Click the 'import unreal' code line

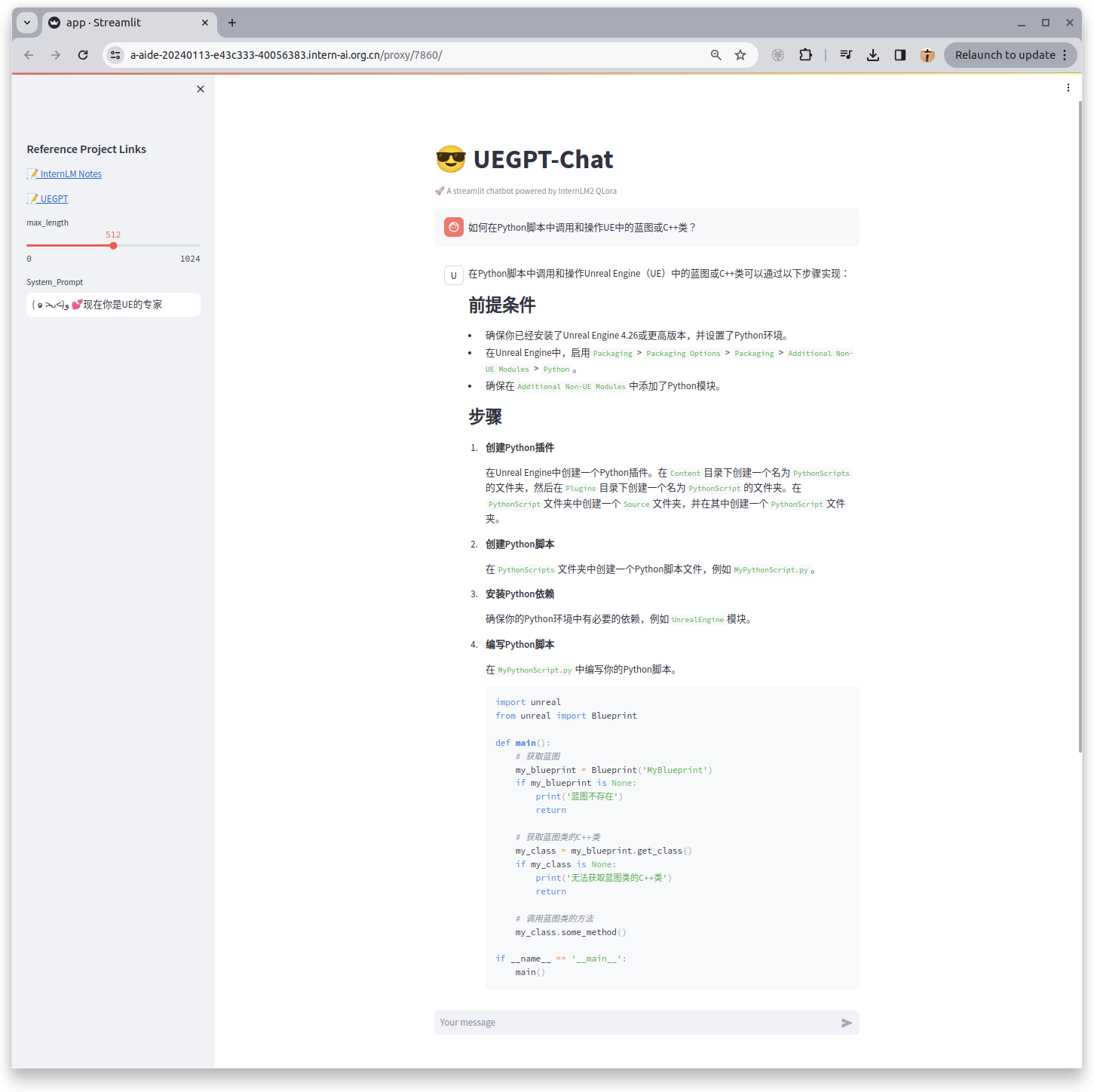[x=528, y=702]
